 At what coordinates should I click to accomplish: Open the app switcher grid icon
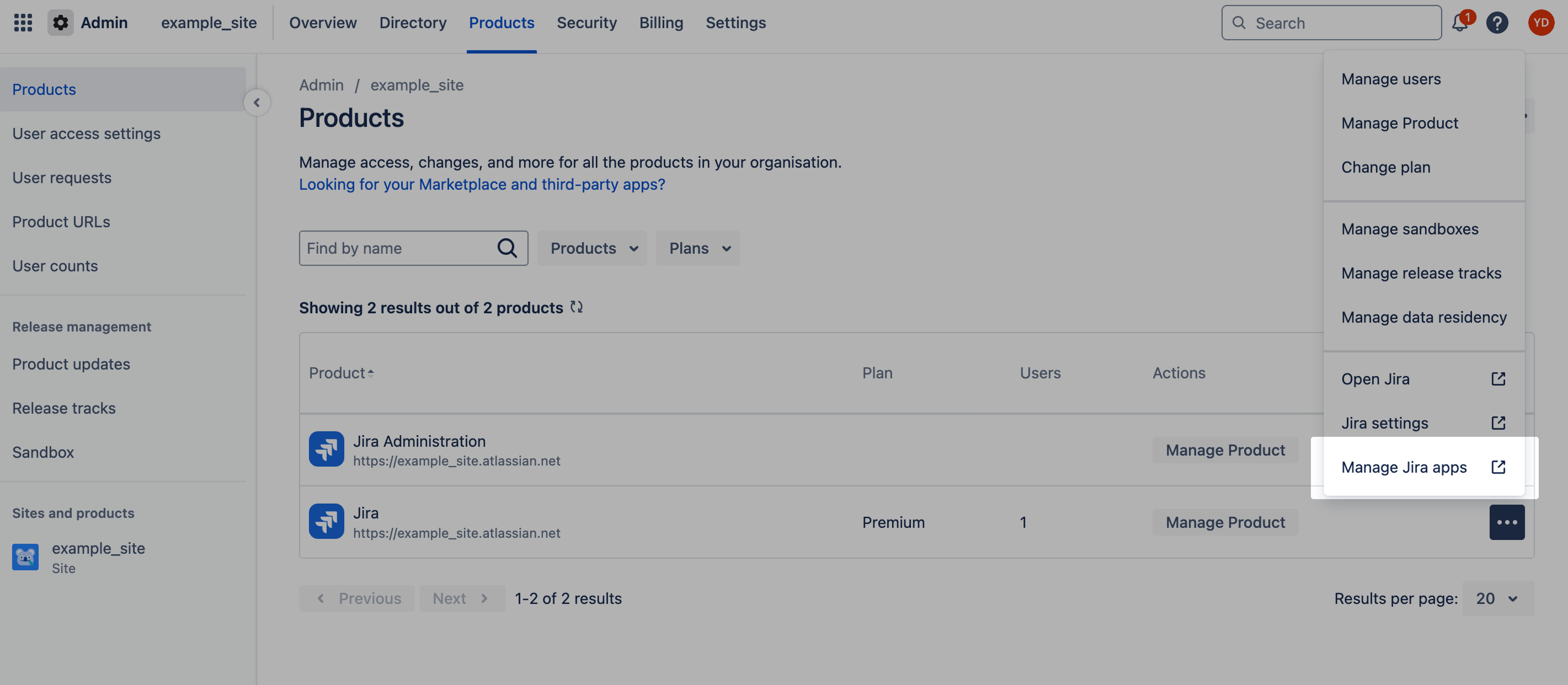[23, 23]
